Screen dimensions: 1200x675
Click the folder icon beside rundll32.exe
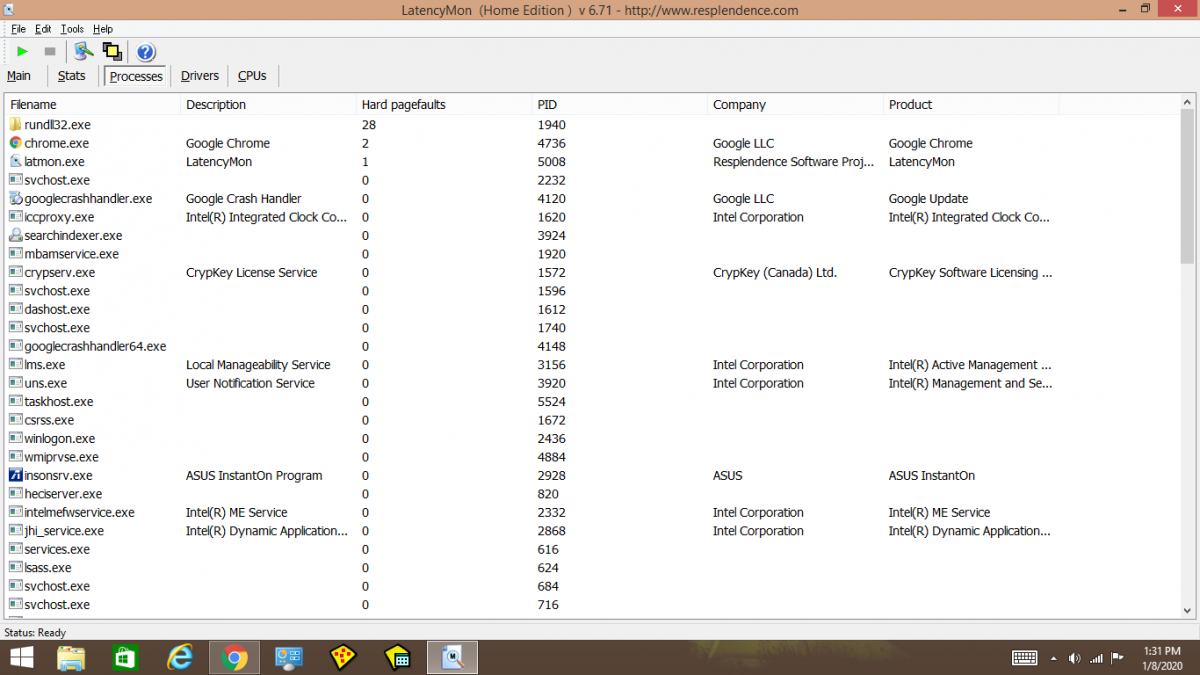click(16, 125)
